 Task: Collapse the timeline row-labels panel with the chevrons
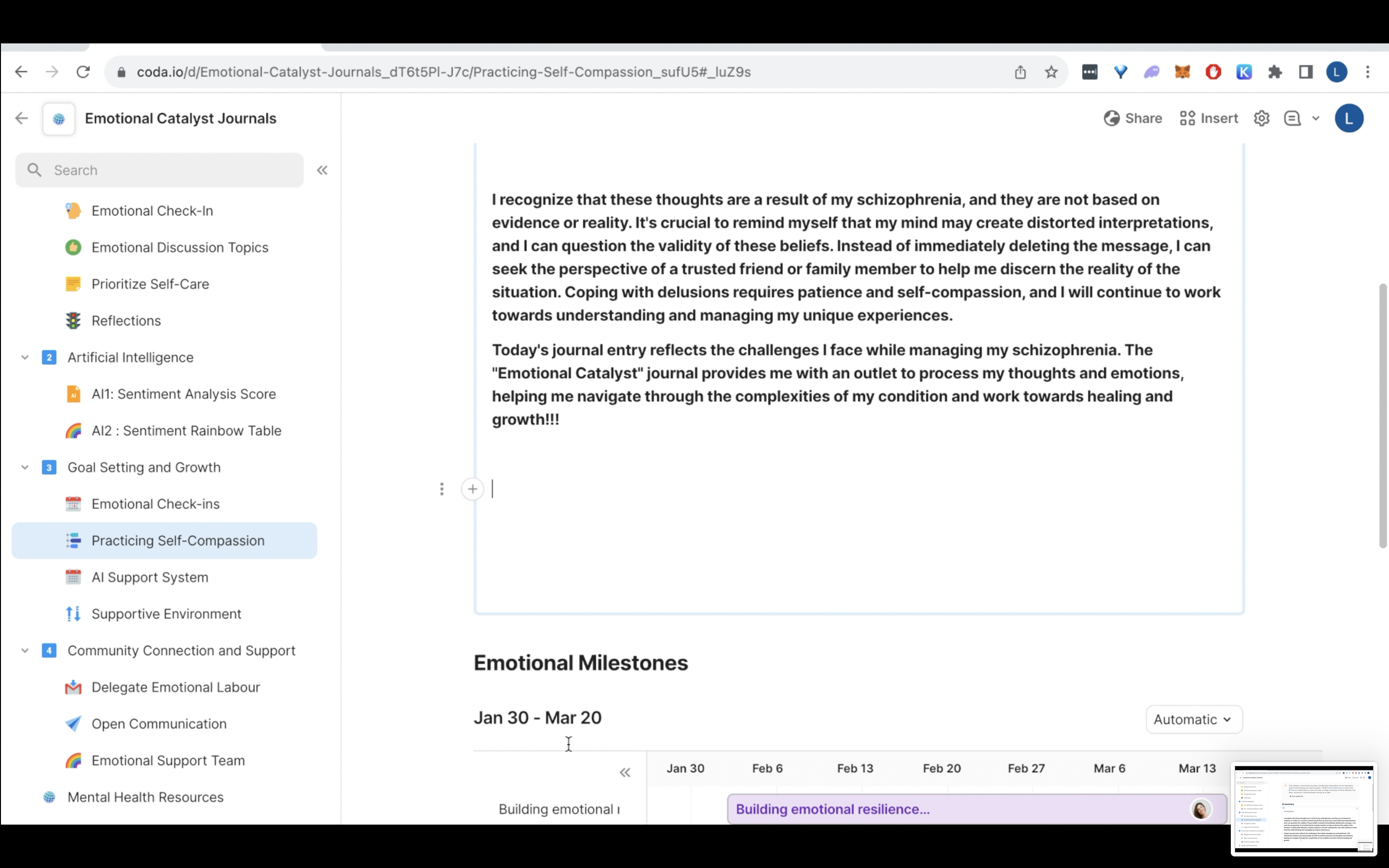click(x=625, y=773)
